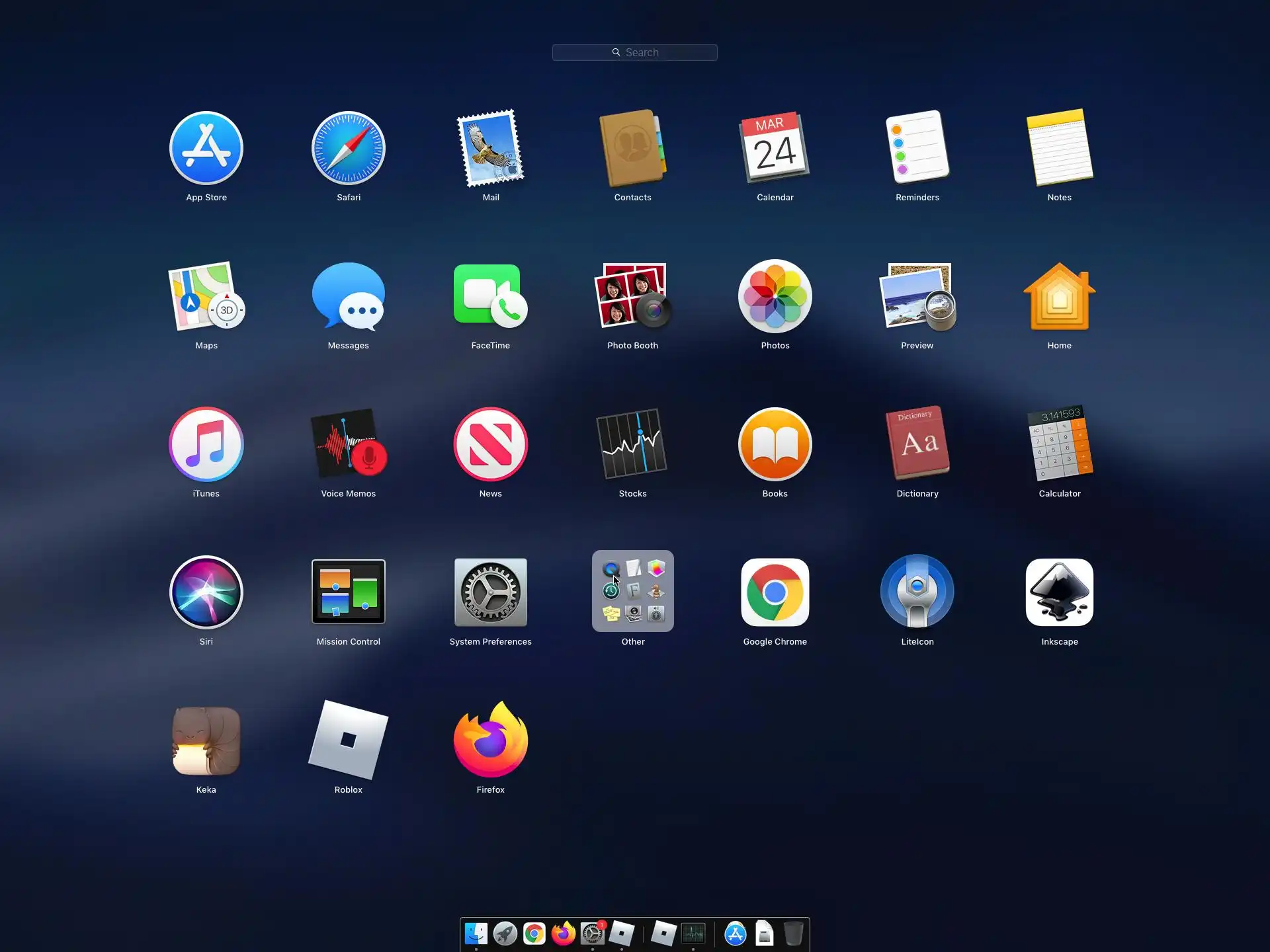Open the Calculator app
The image size is (1270, 952).
(1059, 444)
